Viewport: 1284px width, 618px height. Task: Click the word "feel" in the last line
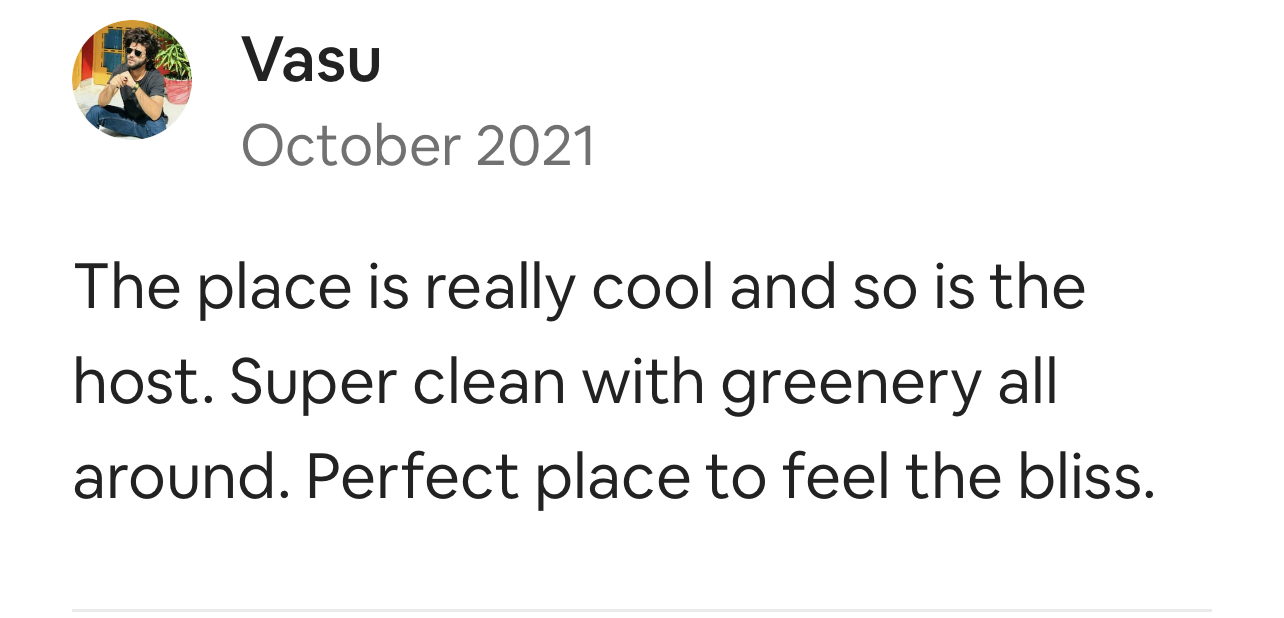pyautogui.click(x=835, y=476)
